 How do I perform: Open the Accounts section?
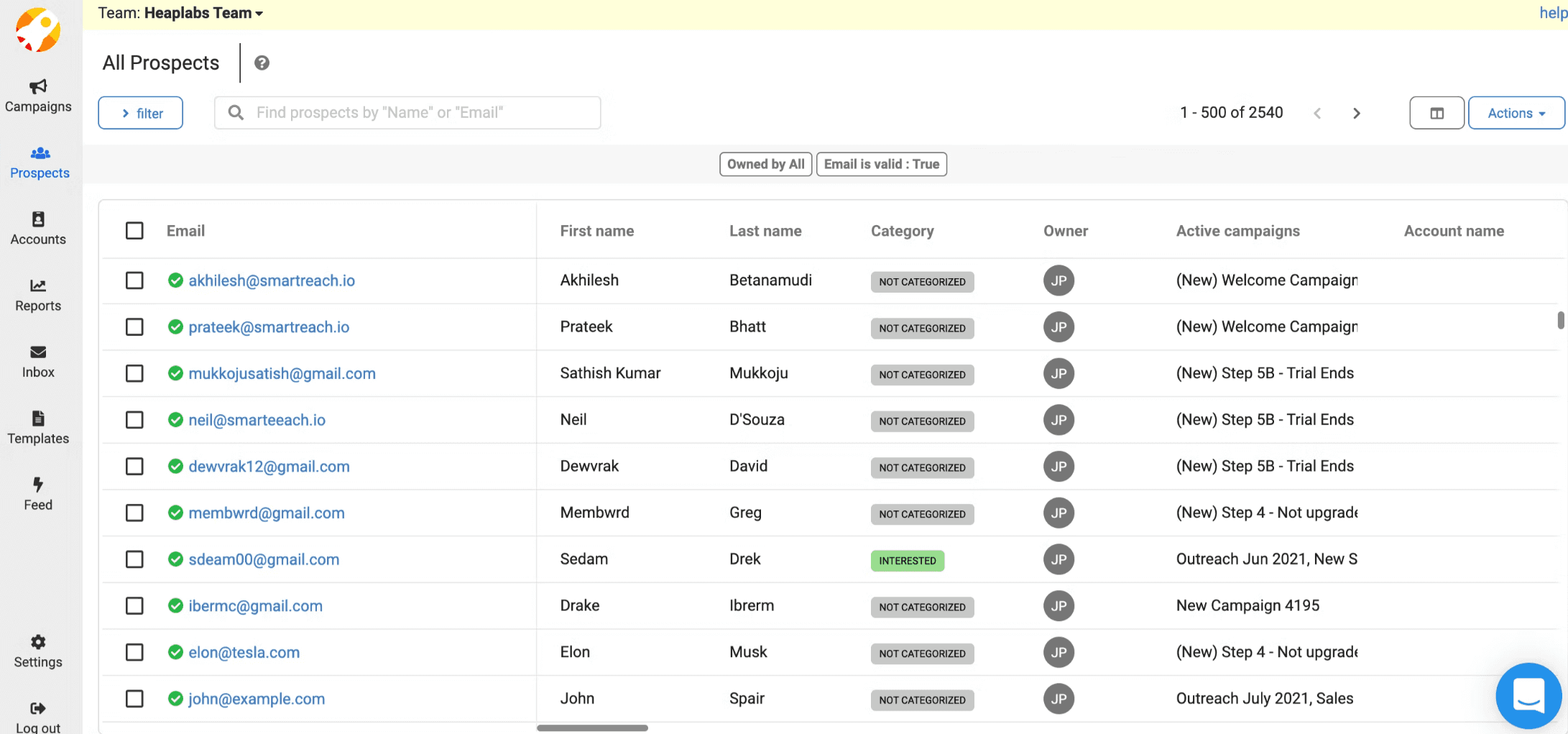38,229
